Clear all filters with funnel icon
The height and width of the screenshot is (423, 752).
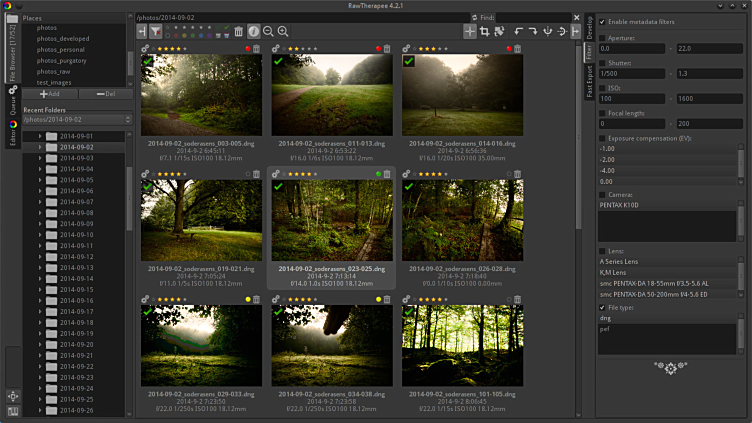(156, 32)
